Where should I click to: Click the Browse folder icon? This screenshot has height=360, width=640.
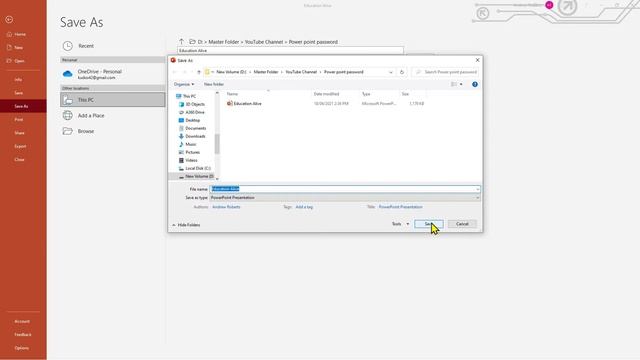point(68,131)
